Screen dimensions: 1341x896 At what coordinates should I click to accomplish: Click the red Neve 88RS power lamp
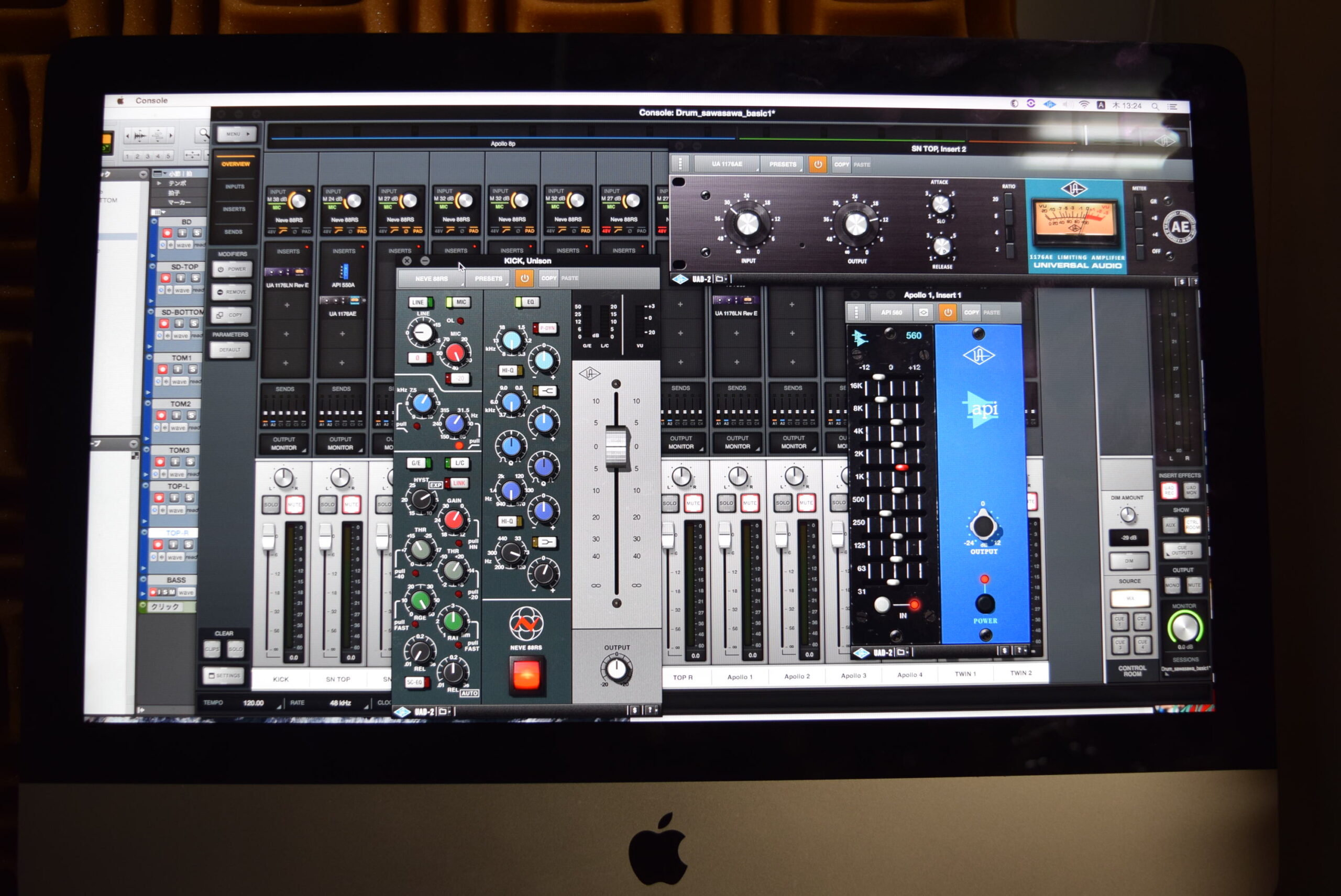pos(526,676)
